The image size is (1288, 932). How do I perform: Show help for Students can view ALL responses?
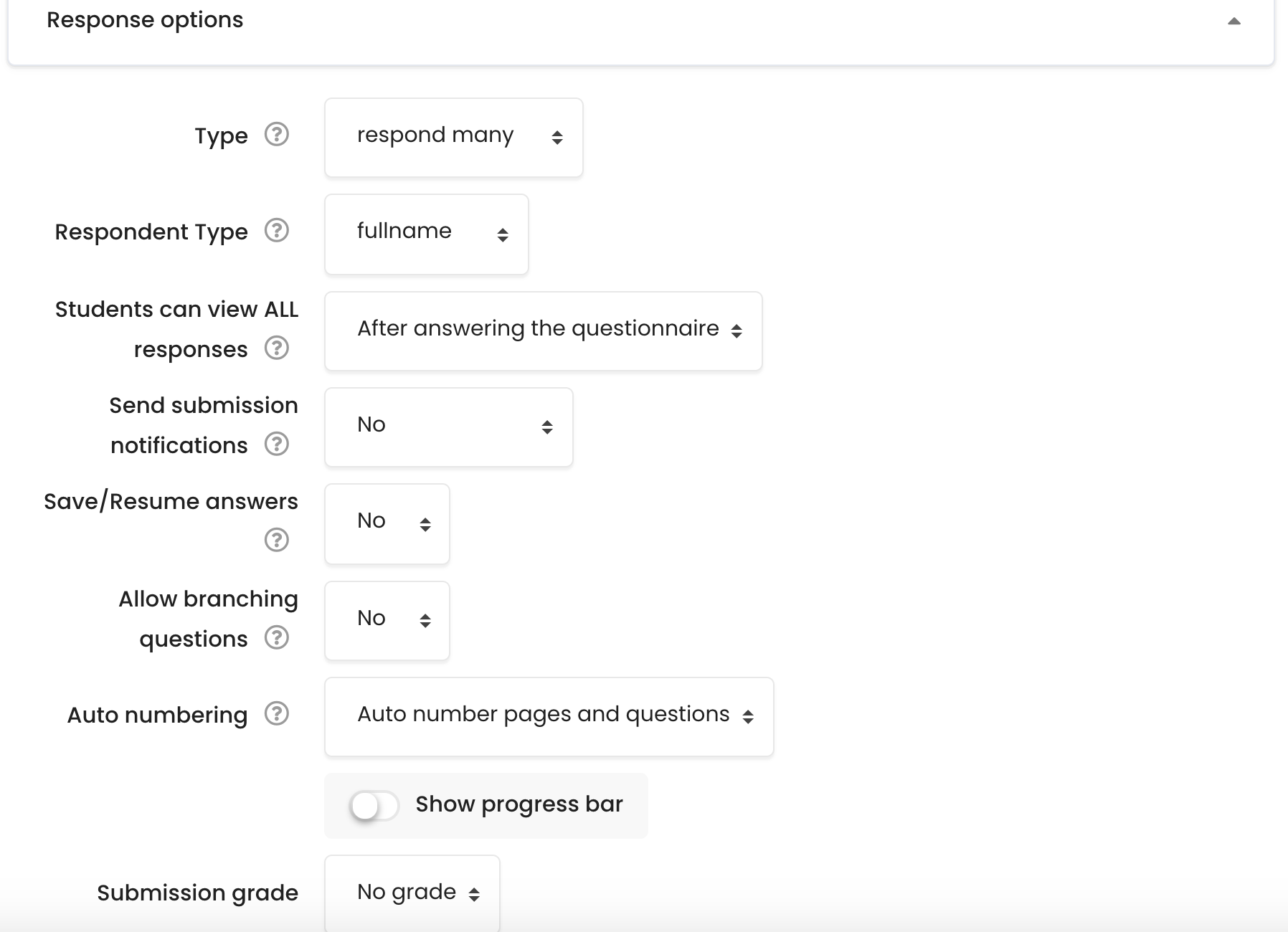[276, 348]
